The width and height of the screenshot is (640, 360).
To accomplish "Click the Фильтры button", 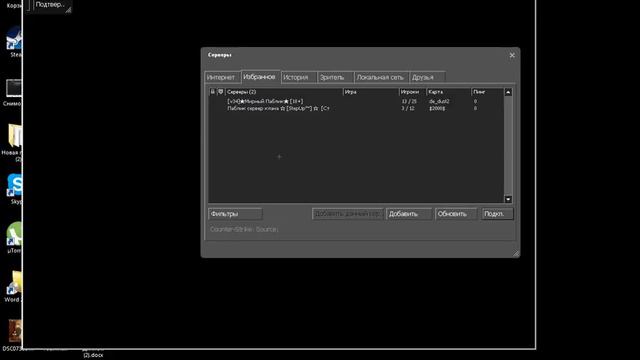I will [235, 214].
